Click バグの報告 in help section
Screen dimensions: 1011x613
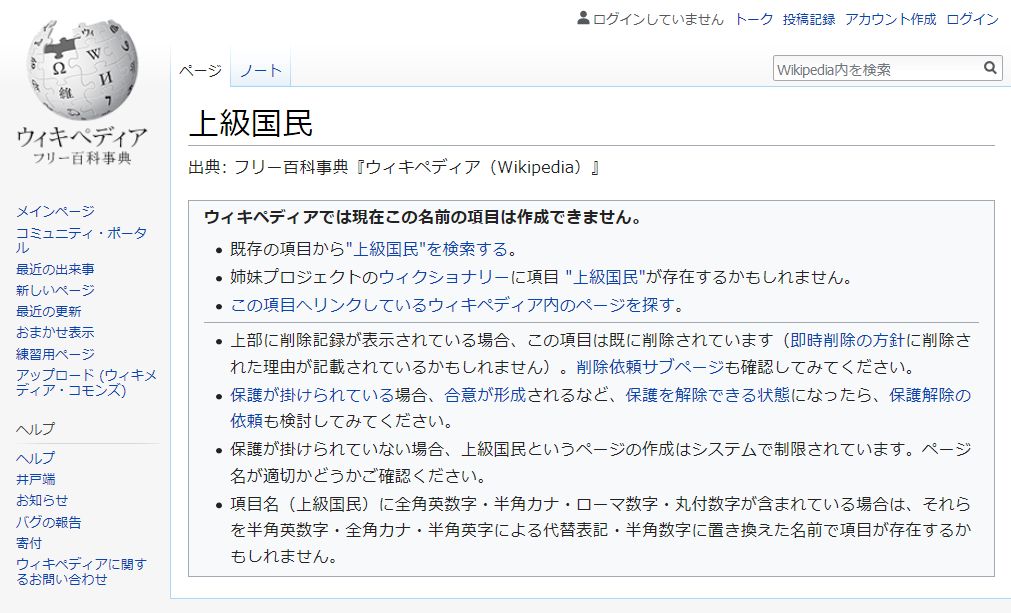coord(48,522)
